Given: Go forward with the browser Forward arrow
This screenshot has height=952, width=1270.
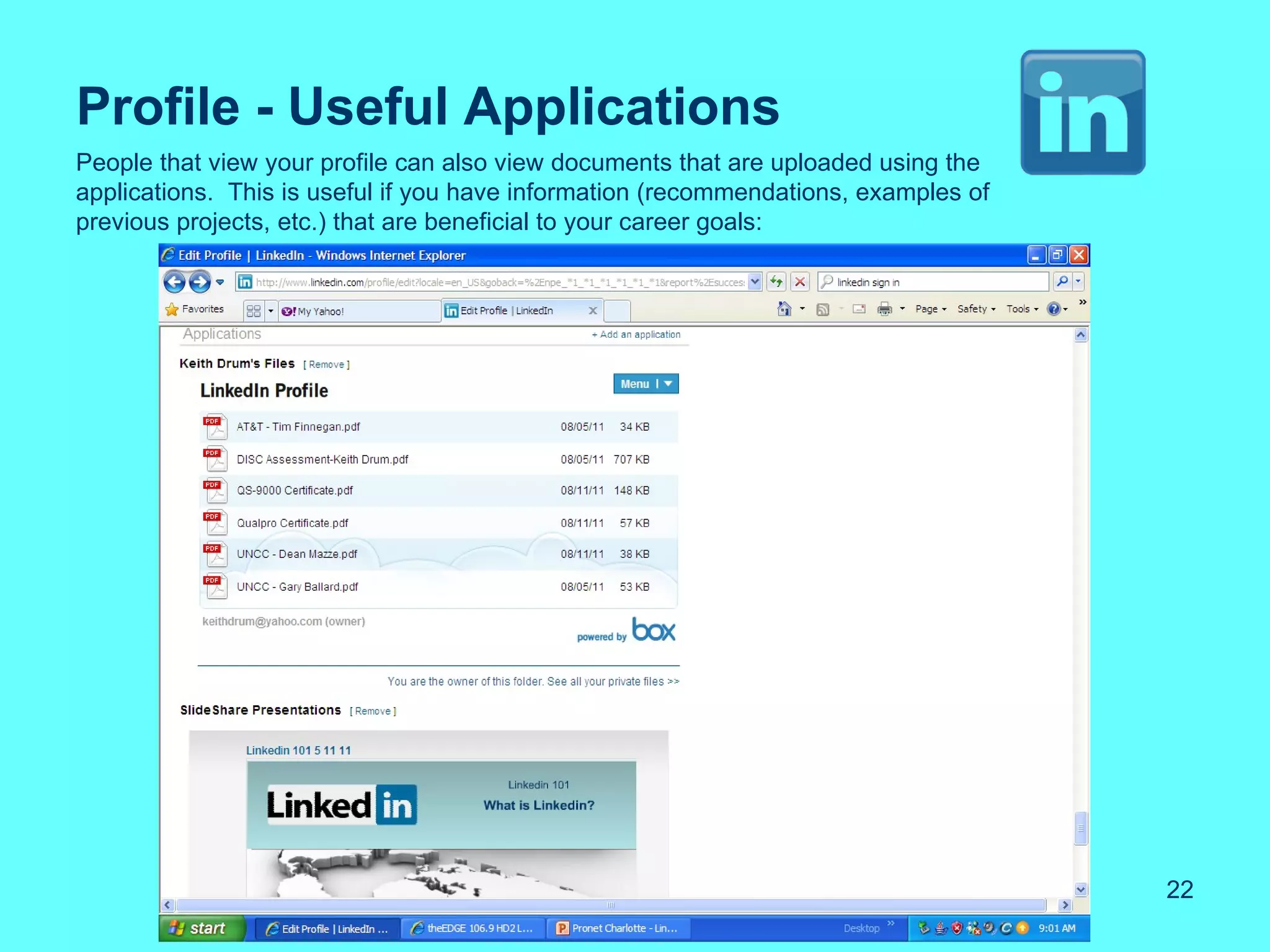Looking at the screenshot, I should [x=200, y=282].
